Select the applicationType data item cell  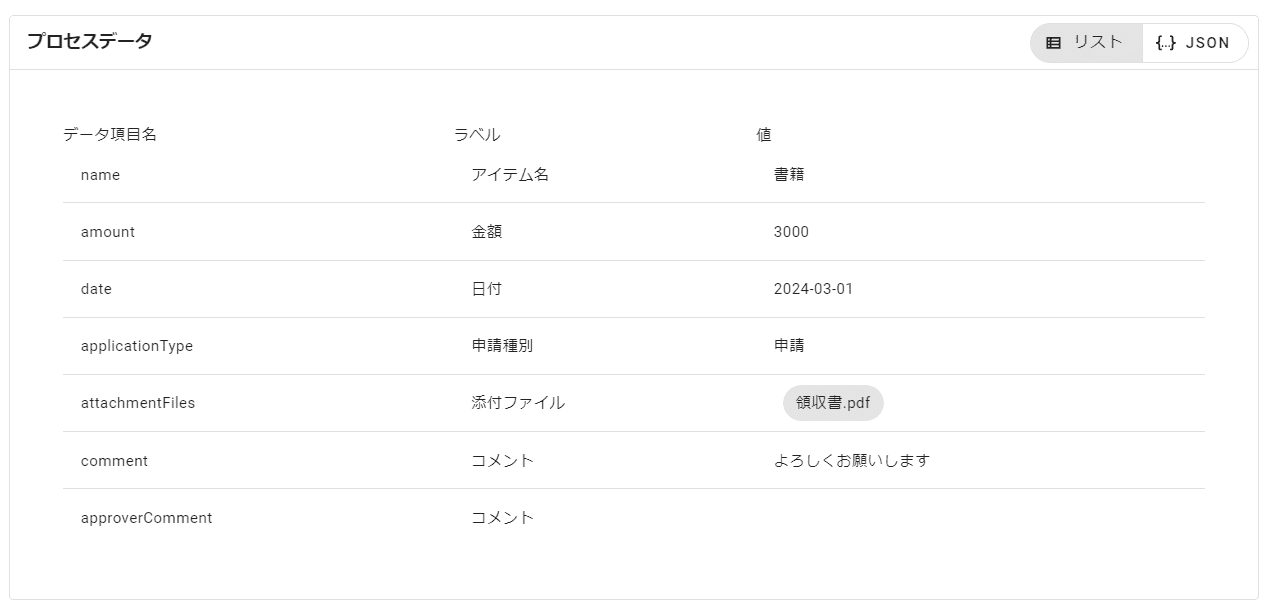tap(137, 346)
